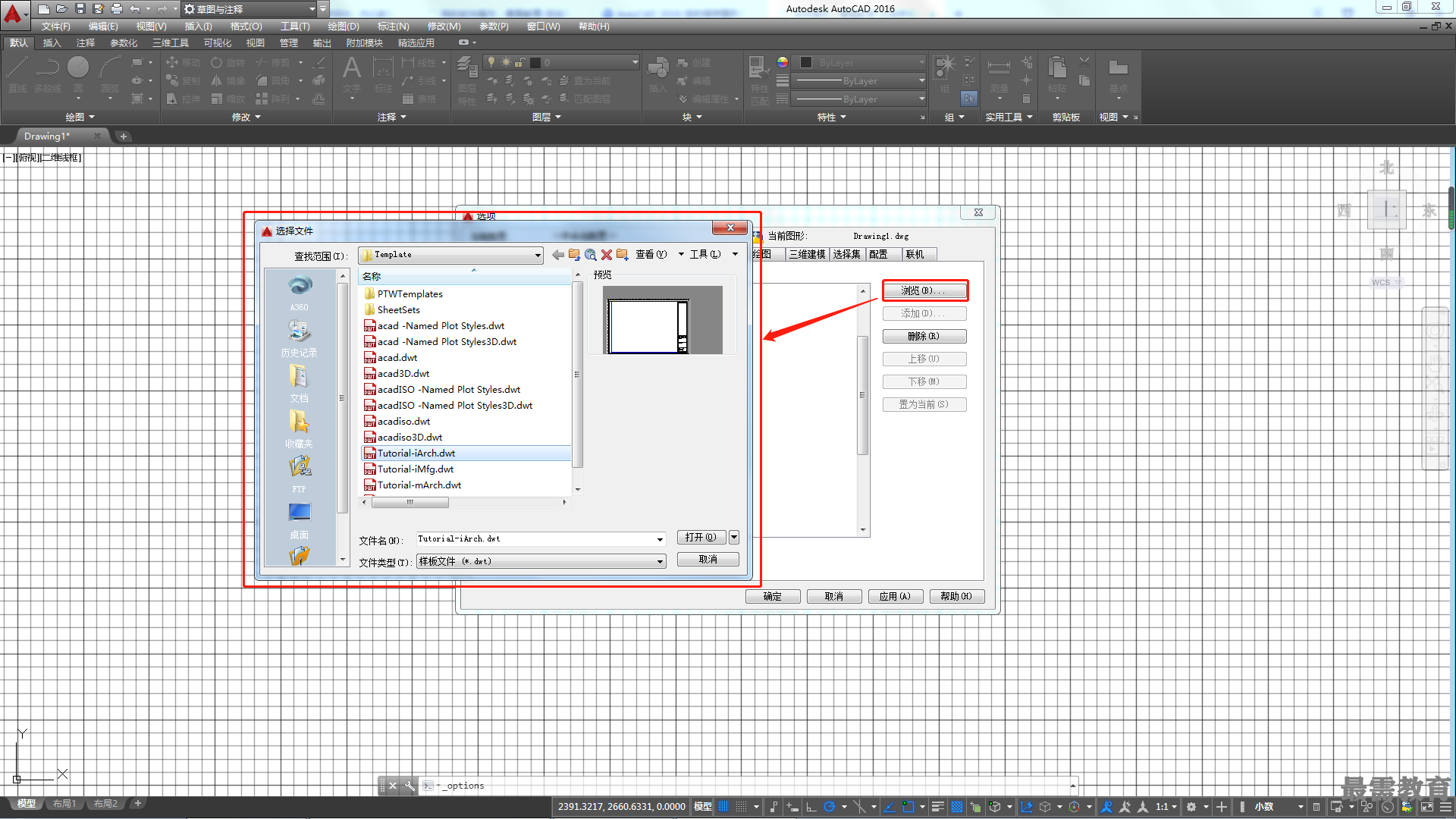Toggle 2D object snap in status bar

tap(908, 807)
